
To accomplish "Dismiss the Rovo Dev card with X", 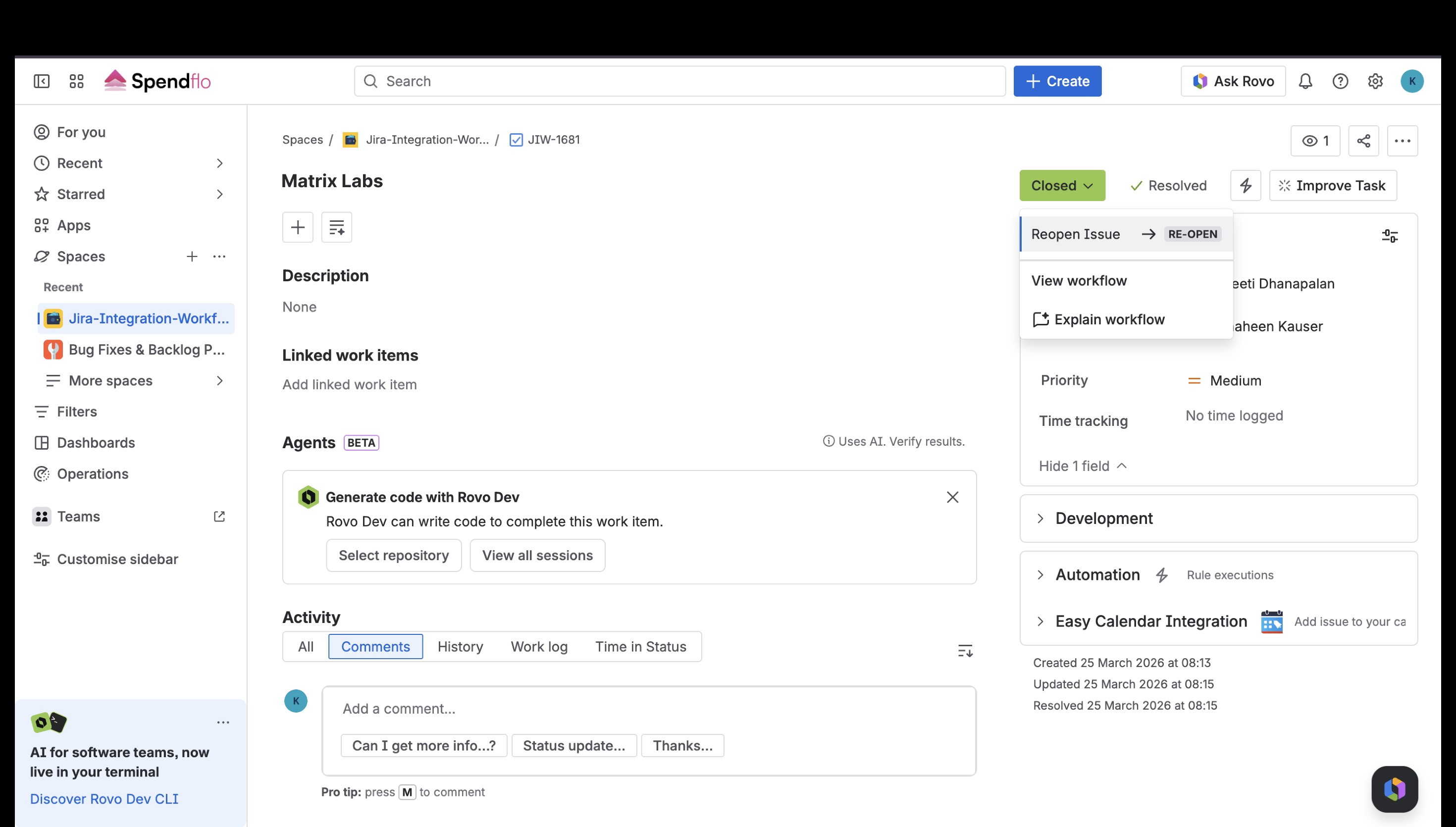I will tap(952, 497).
